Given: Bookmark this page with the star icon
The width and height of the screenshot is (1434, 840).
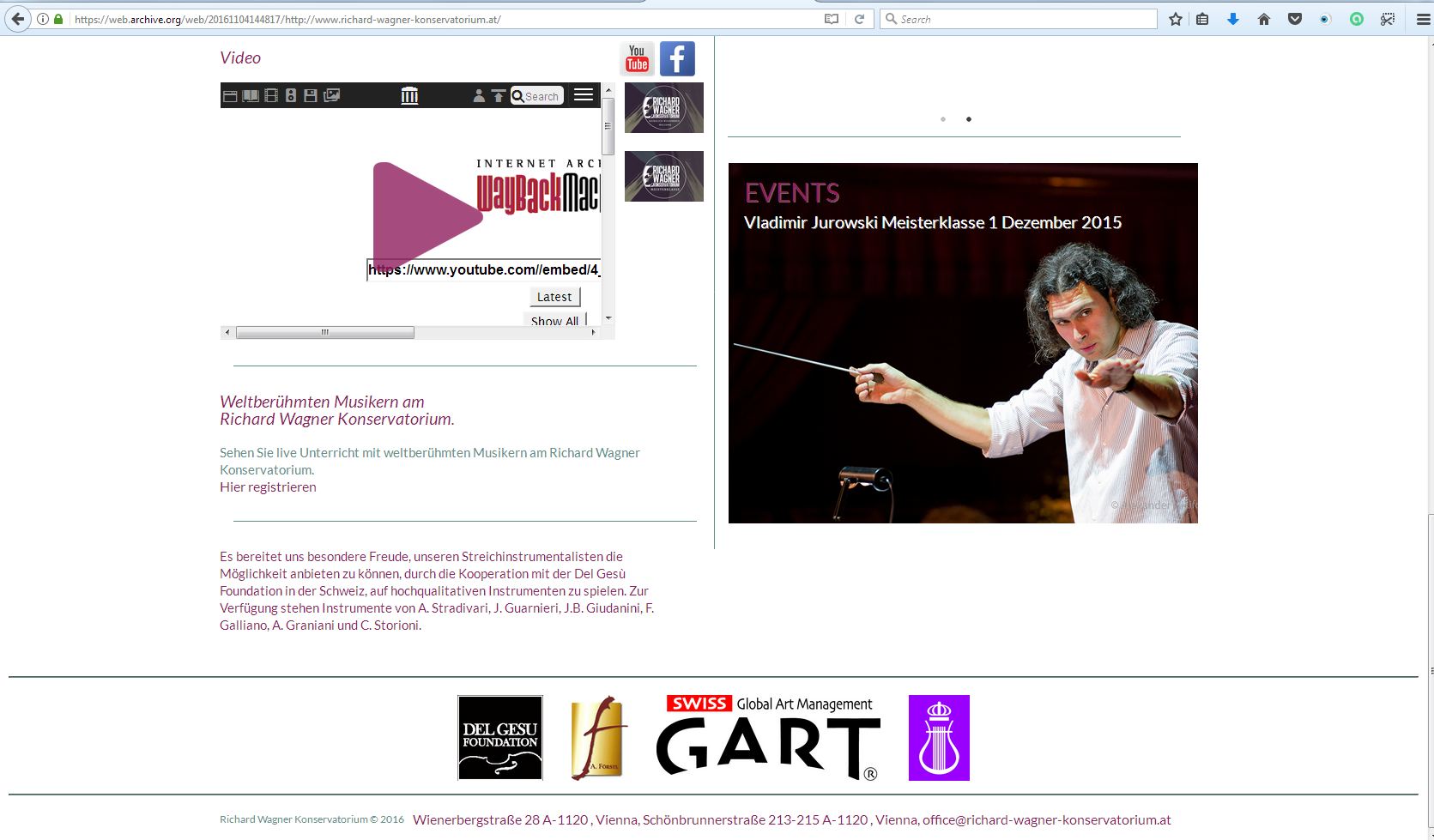Looking at the screenshot, I should click(x=1176, y=19).
